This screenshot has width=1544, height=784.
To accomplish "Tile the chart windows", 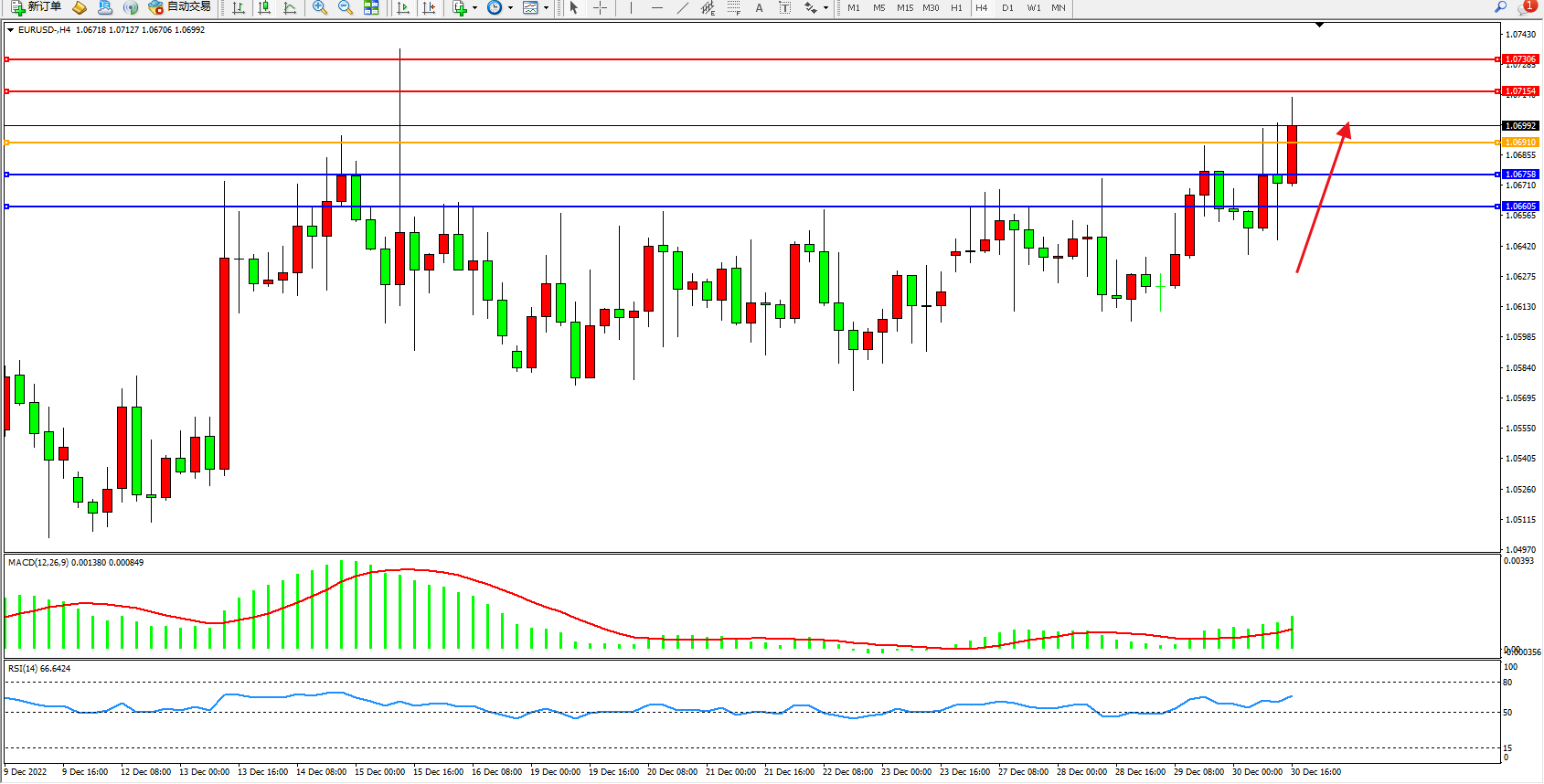I will [x=371, y=7].
